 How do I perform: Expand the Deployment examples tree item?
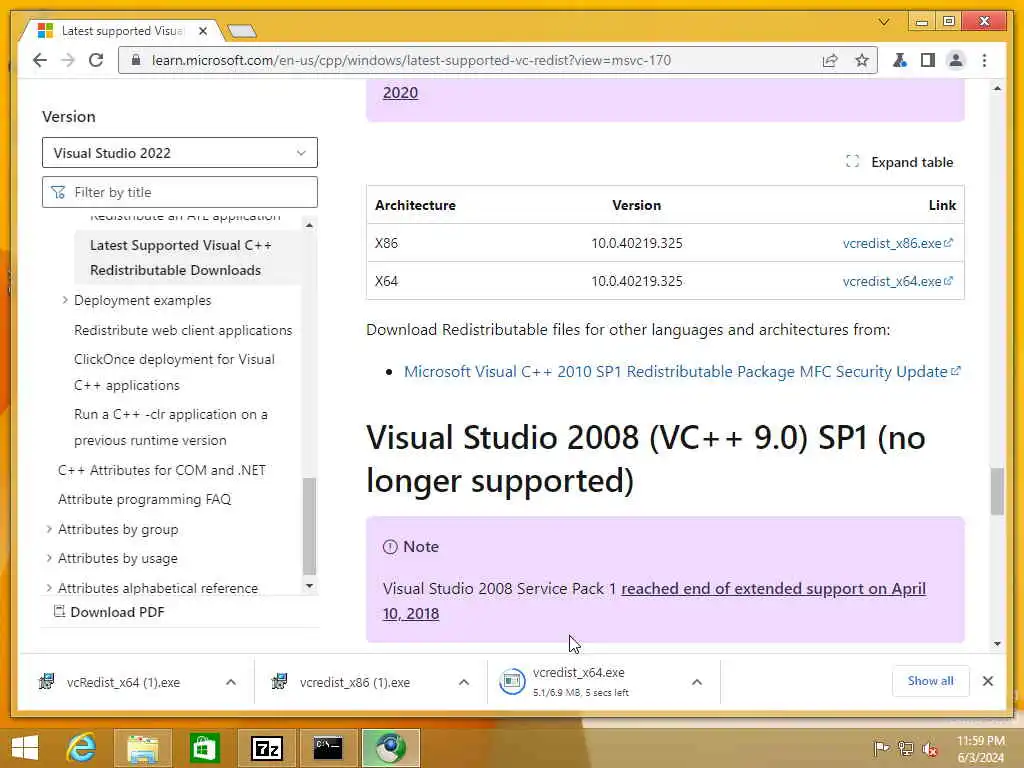(x=65, y=300)
